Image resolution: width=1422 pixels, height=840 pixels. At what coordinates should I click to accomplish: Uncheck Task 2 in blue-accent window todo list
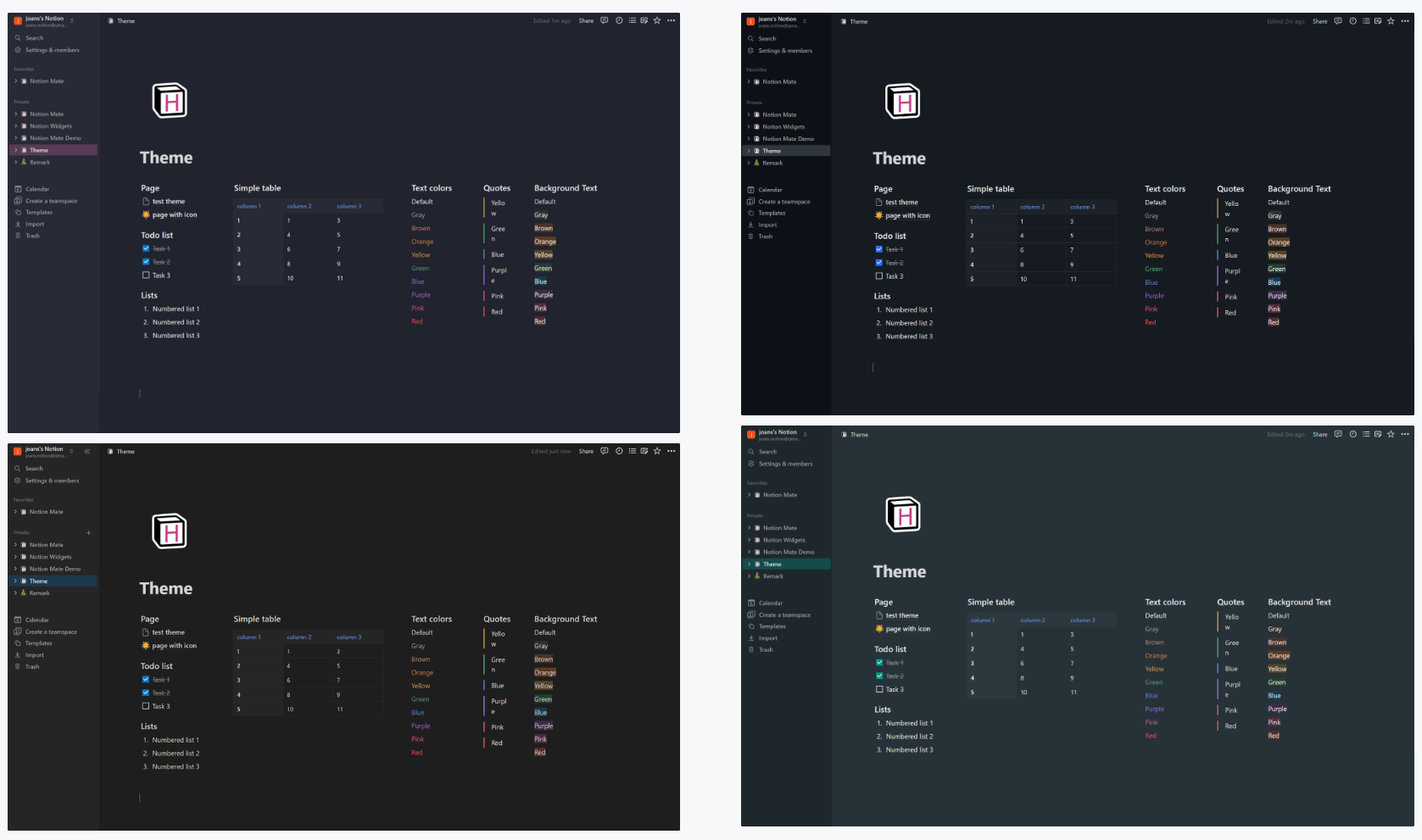click(146, 693)
